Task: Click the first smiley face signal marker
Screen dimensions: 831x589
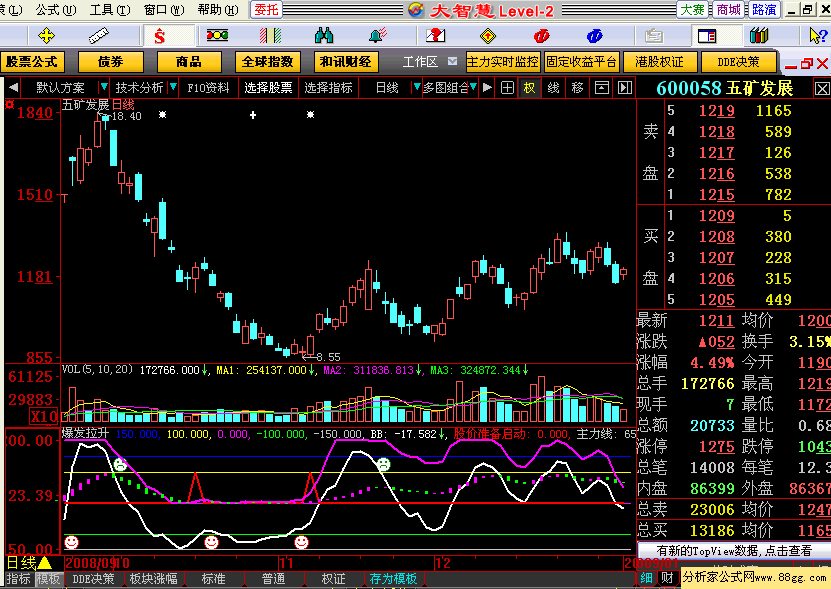Action: (72, 542)
